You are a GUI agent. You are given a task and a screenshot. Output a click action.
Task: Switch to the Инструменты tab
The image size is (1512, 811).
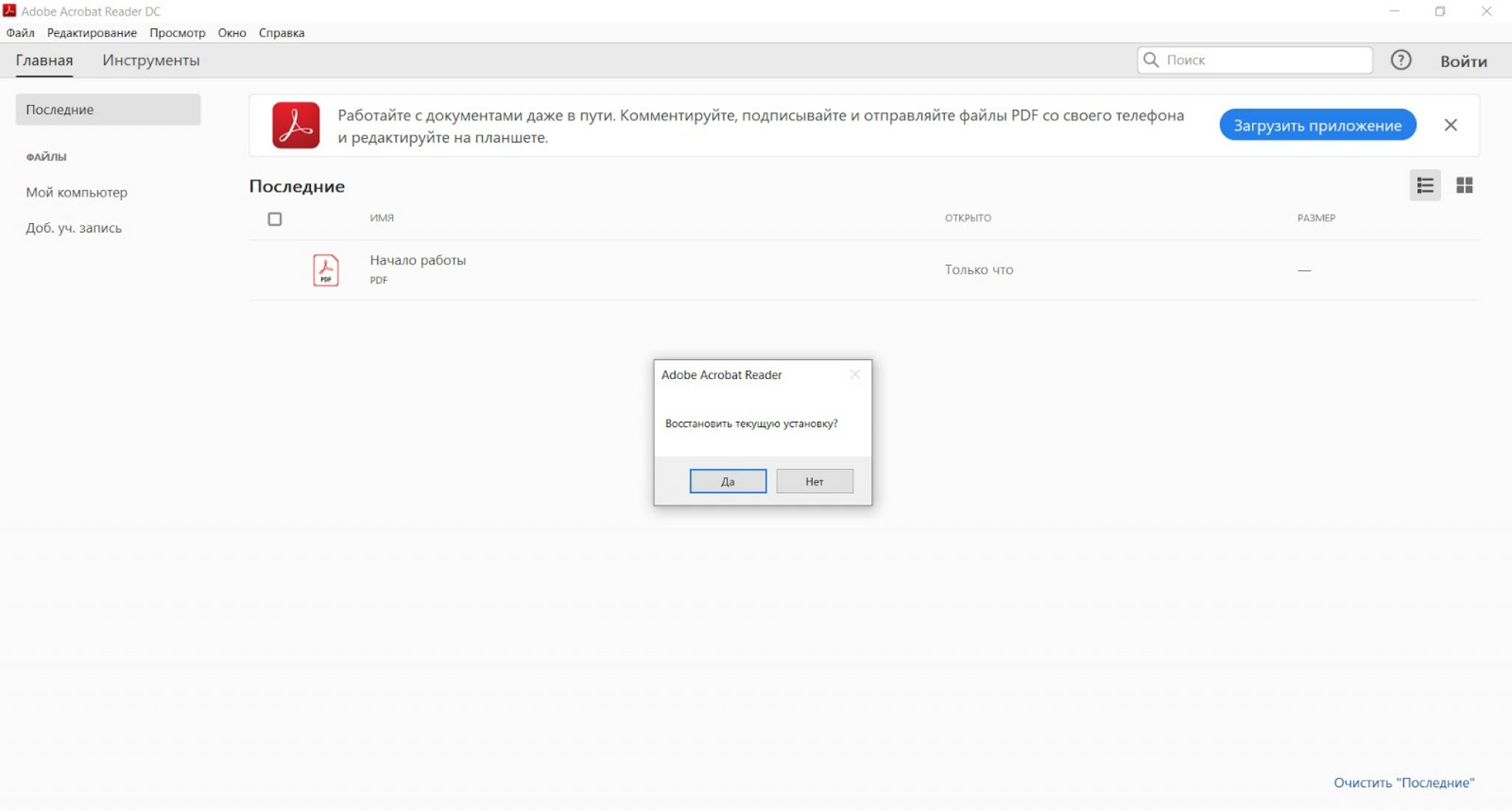[x=151, y=61]
